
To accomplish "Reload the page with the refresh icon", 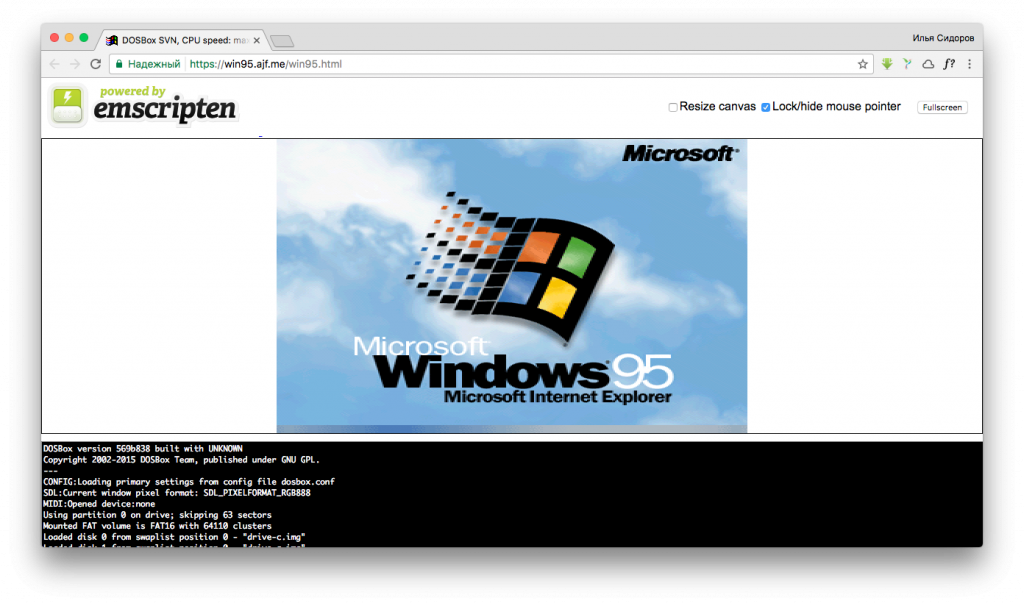I will coord(95,63).
